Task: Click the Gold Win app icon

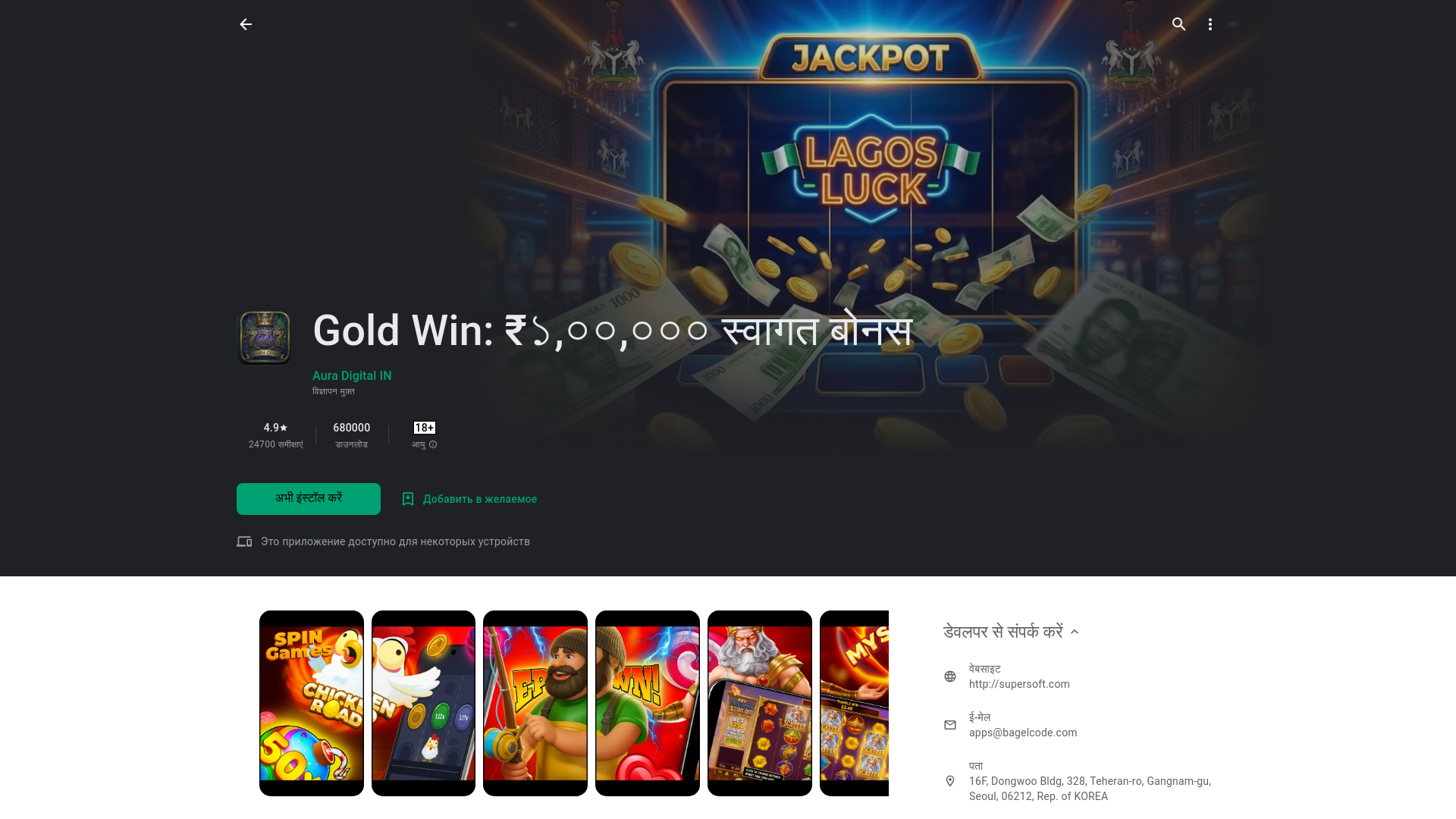Action: 264,337
